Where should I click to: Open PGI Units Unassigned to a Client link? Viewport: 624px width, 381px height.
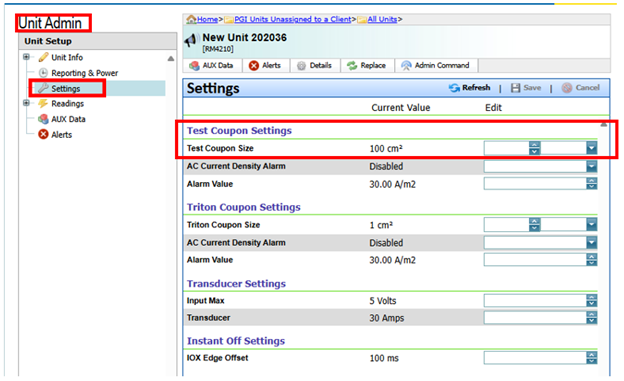click(293, 19)
